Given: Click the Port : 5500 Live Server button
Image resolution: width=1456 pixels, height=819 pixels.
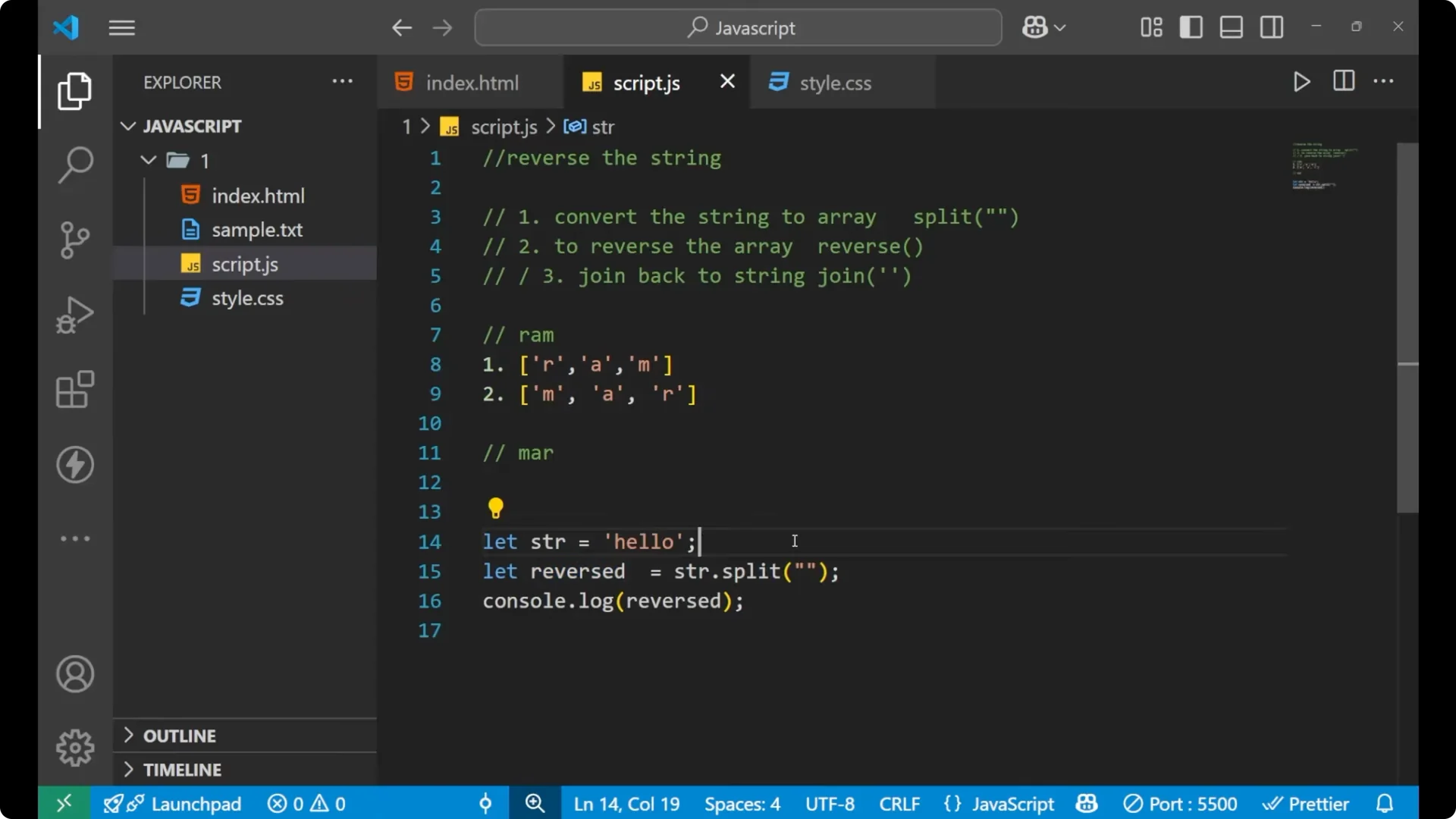Looking at the screenshot, I should tap(1181, 803).
